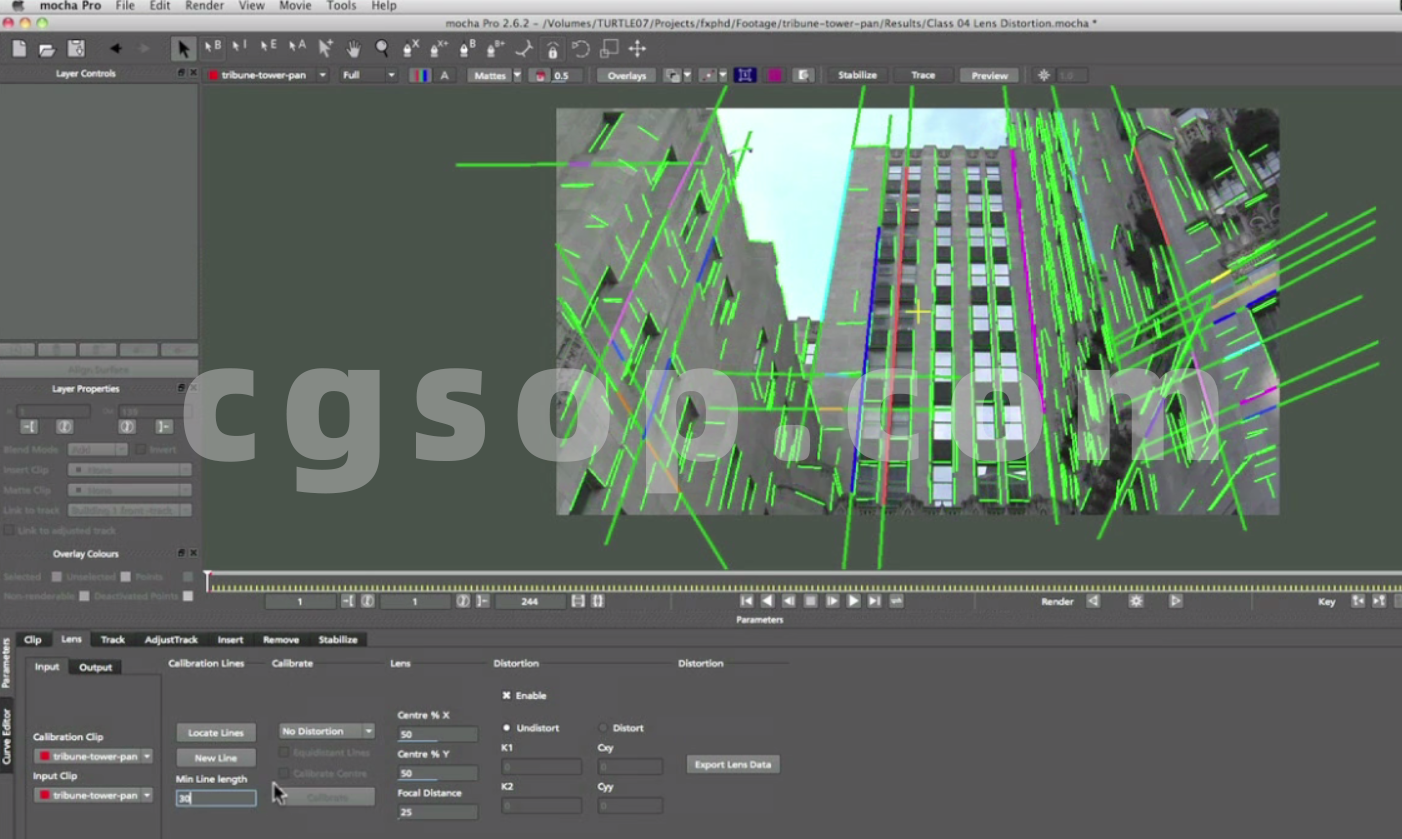Select the Distort radio button
Image resolution: width=1402 pixels, height=839 pixels.
[x=603, y=728]
